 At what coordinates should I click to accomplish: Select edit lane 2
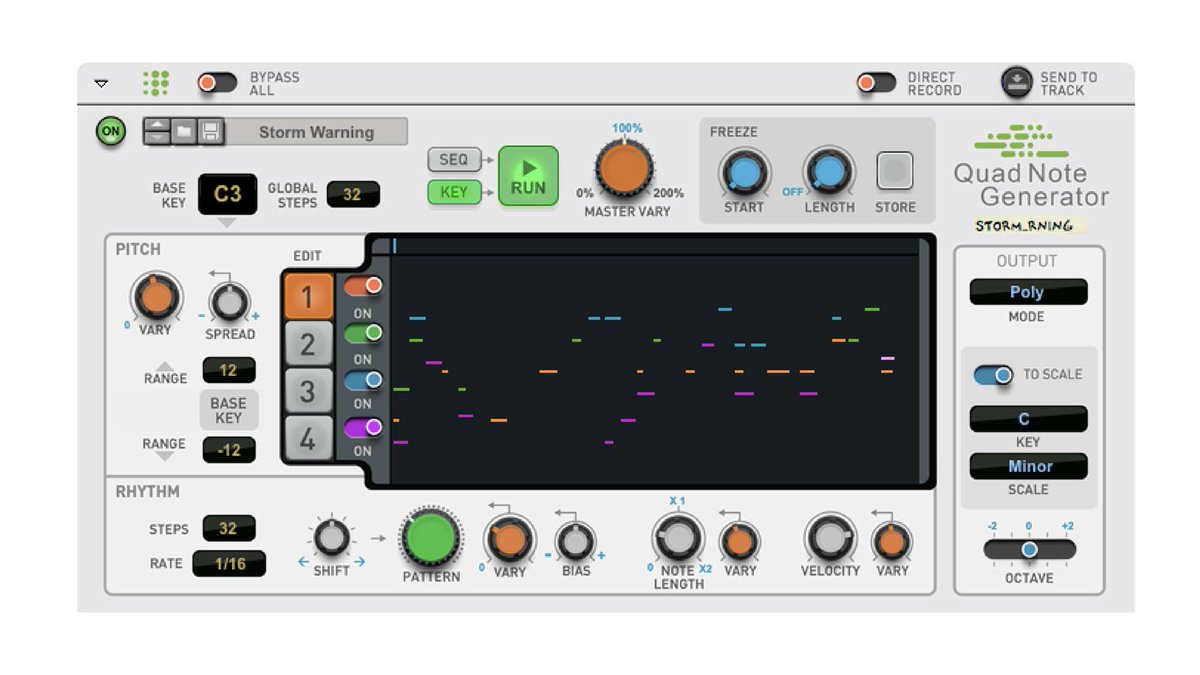coord(307,344)
